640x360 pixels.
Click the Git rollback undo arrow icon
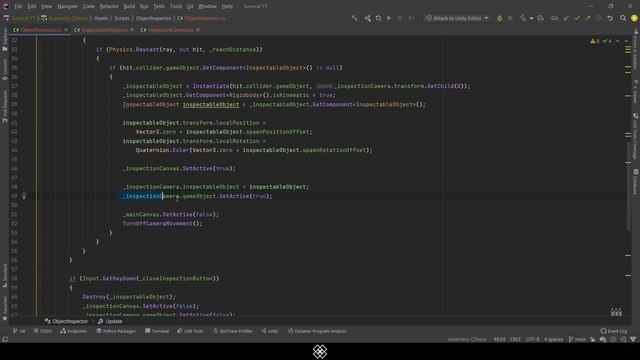point(610,18)
